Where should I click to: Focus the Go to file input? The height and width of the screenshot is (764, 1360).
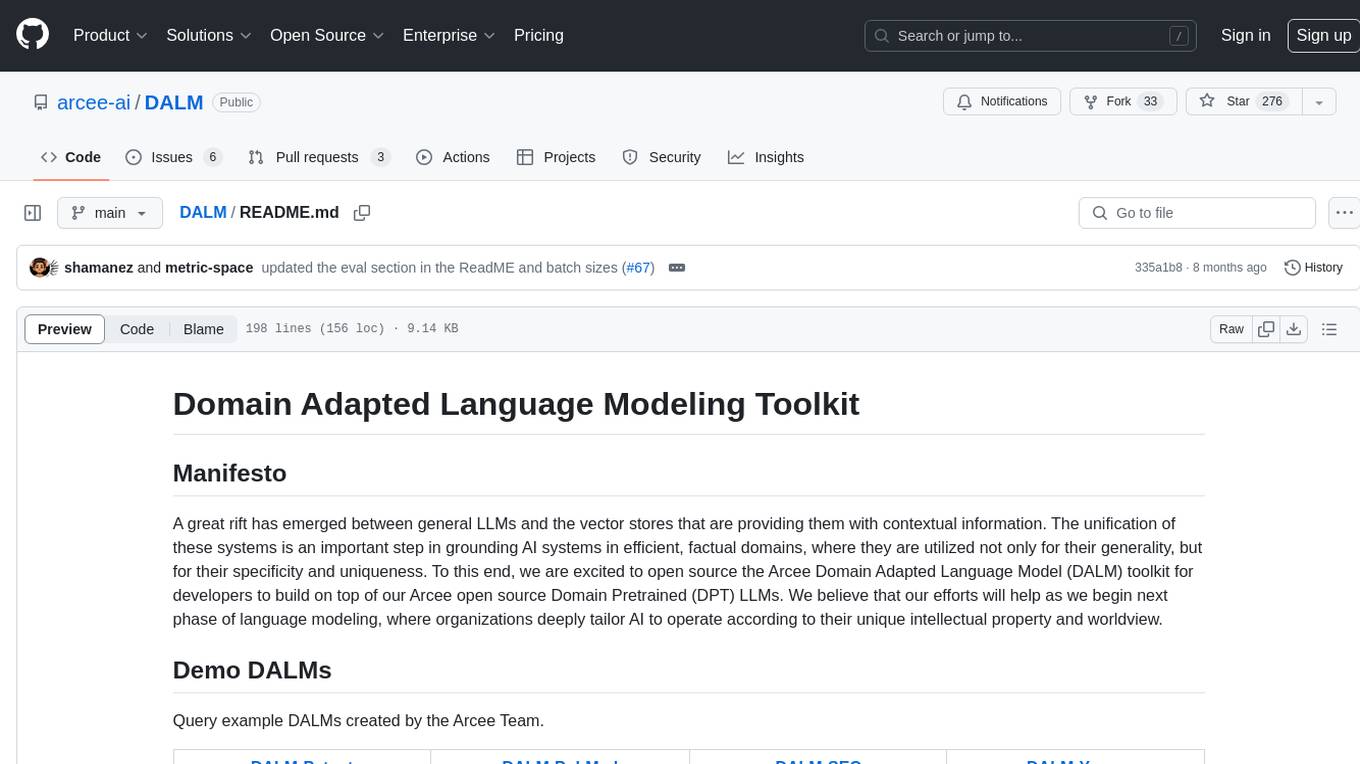(x=1197, y=213)
